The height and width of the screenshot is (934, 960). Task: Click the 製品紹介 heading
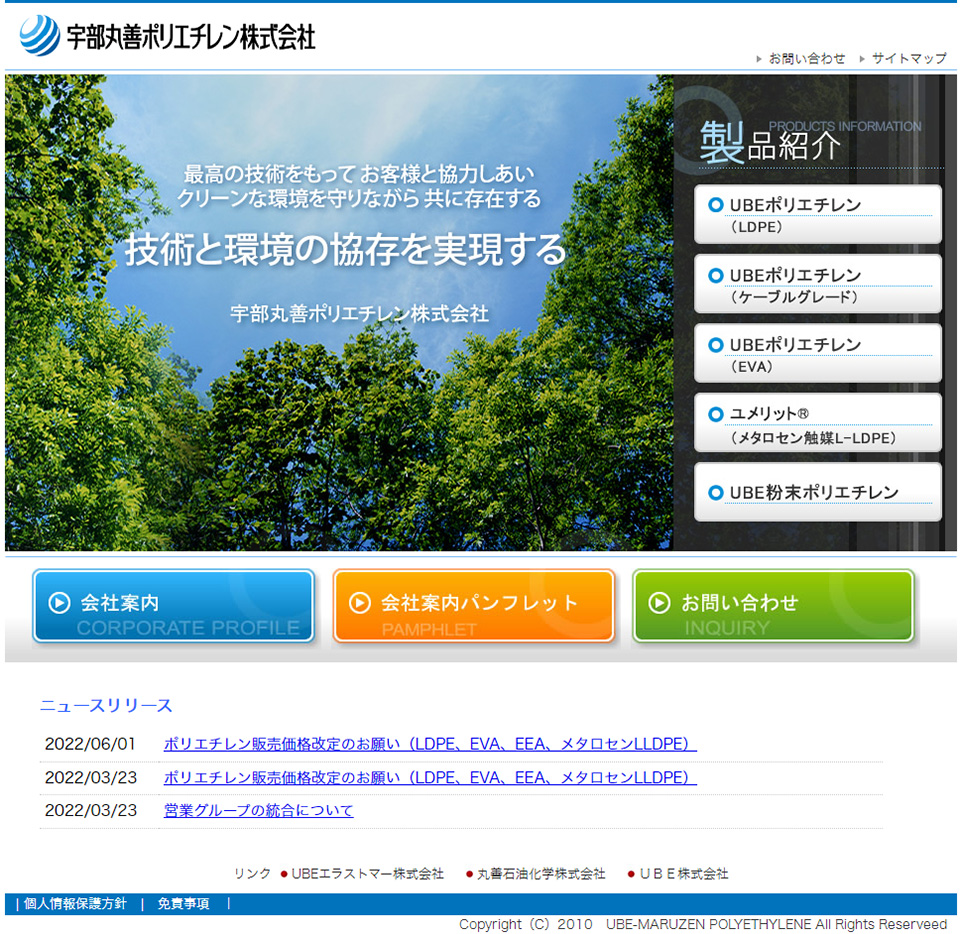(x=770, y=143)
